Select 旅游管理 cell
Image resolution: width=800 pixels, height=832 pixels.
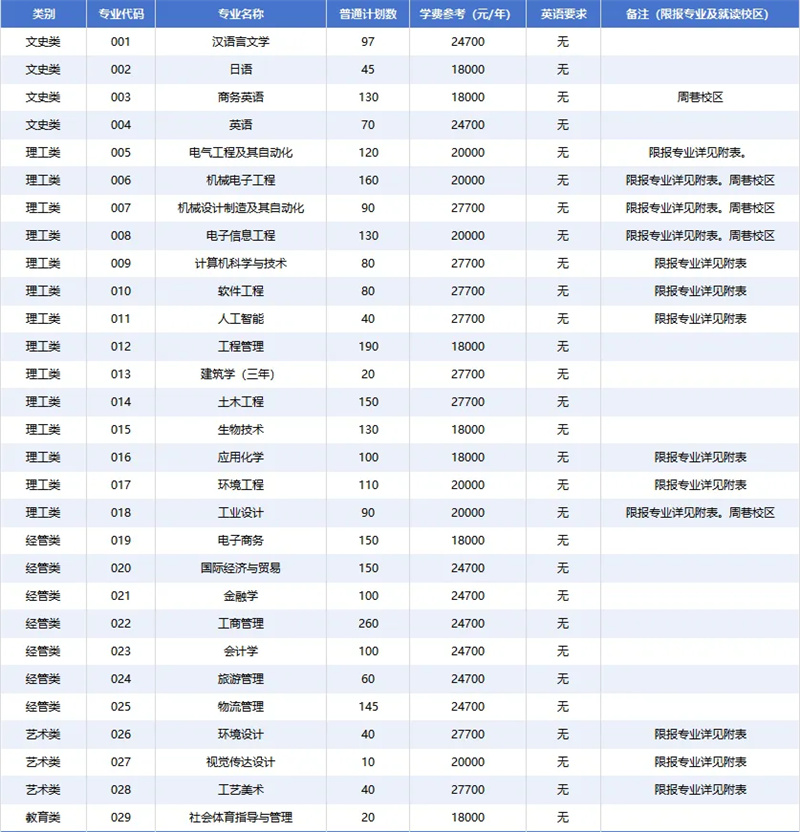tap(241, 679)
